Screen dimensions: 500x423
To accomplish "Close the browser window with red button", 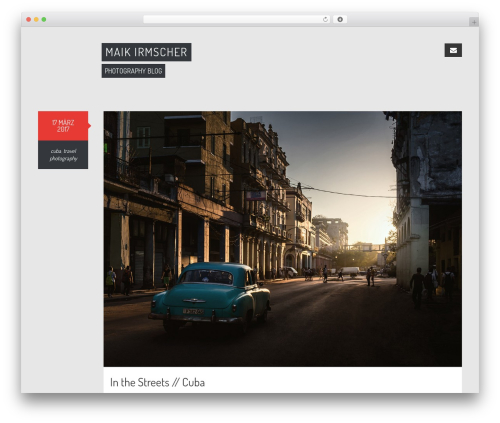I will (x=29, y=20).
